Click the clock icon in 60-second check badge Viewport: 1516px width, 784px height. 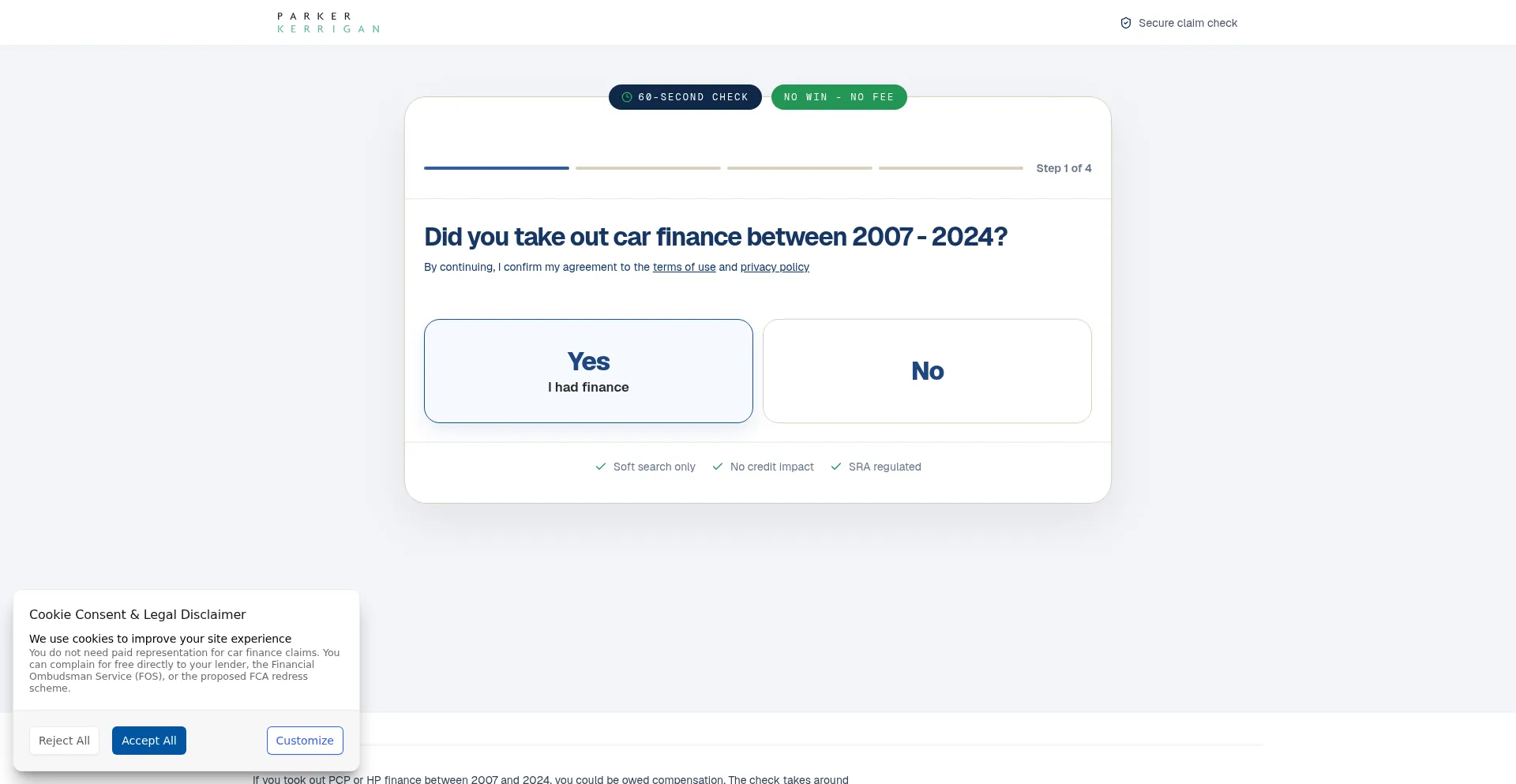click(x=627, y=97)
